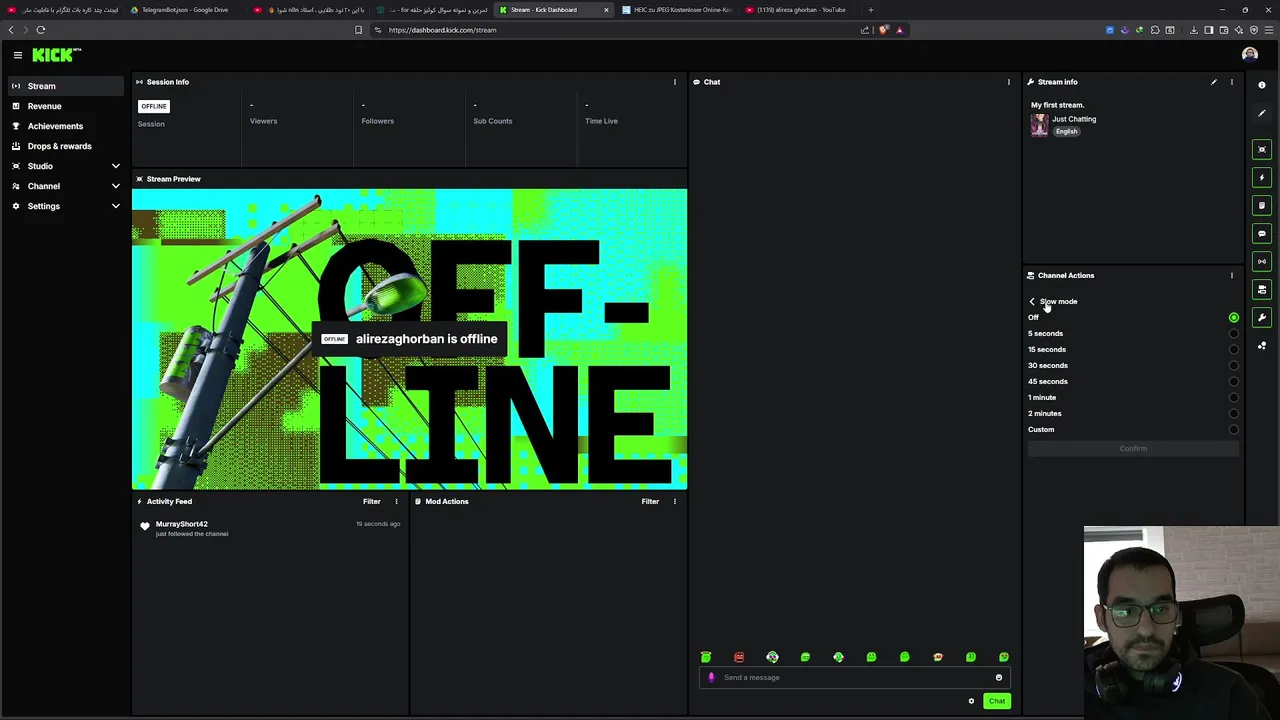The image size is (1280, 720).
Task: Click MurrayShort42 in Activity Feed
Action: click(182, 524)
